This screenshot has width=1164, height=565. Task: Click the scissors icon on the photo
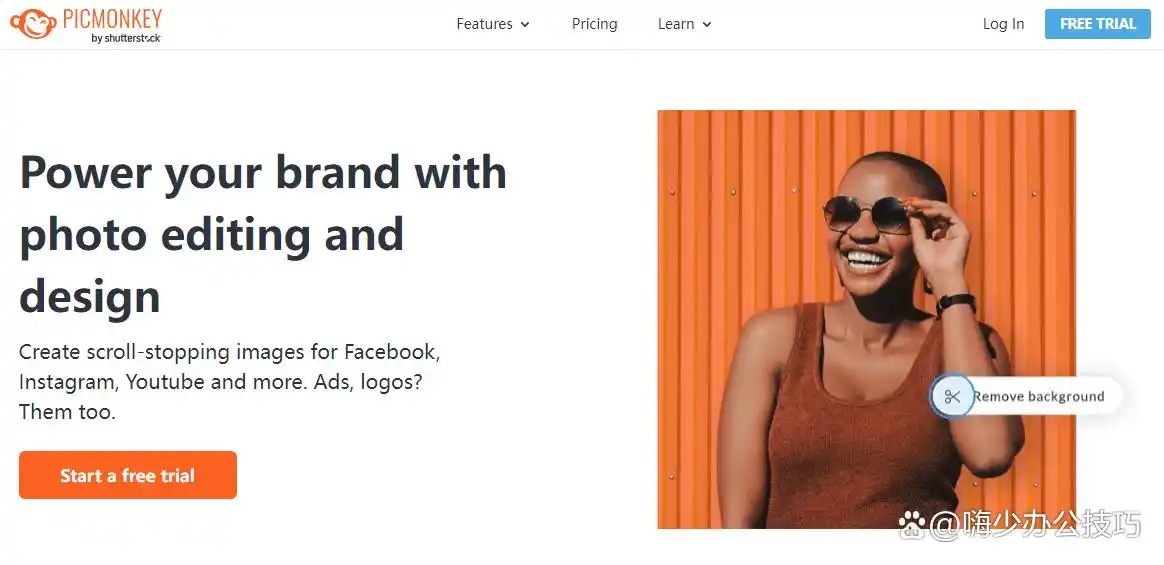[x=952, y=397]
